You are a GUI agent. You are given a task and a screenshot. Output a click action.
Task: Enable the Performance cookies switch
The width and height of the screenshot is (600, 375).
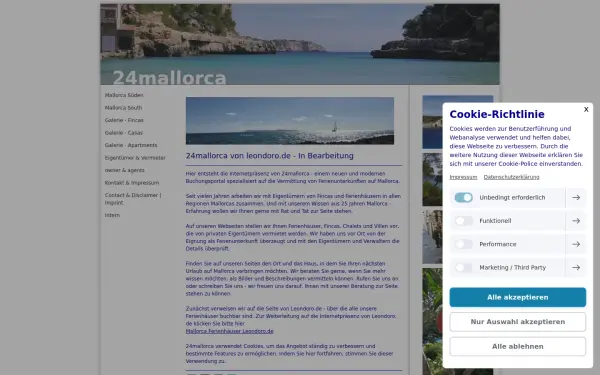click(x=463, y=244)
